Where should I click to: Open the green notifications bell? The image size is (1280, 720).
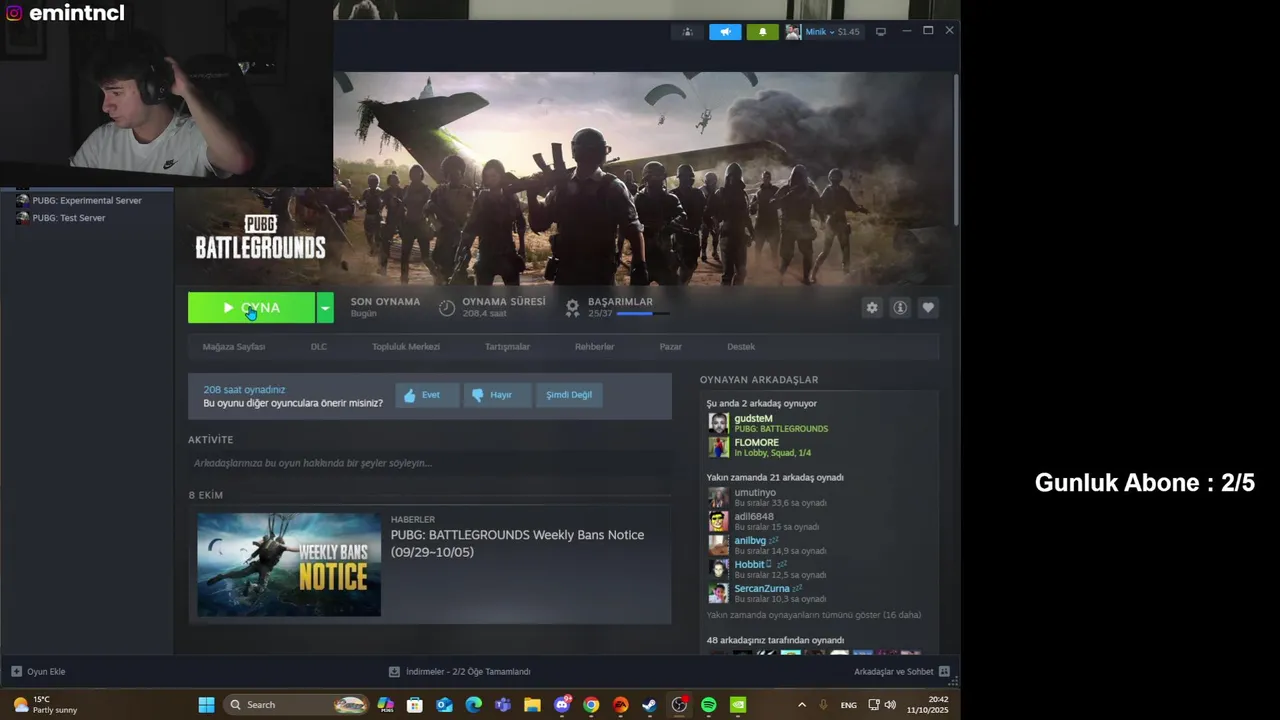762,32
